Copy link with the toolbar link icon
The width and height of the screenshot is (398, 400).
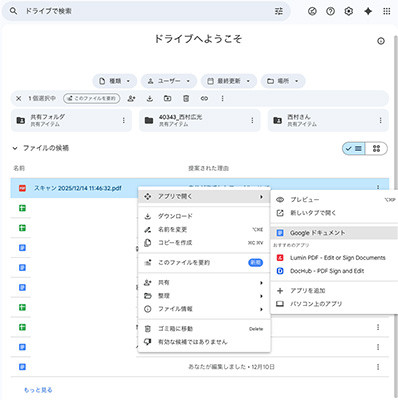tap(204, 98)
